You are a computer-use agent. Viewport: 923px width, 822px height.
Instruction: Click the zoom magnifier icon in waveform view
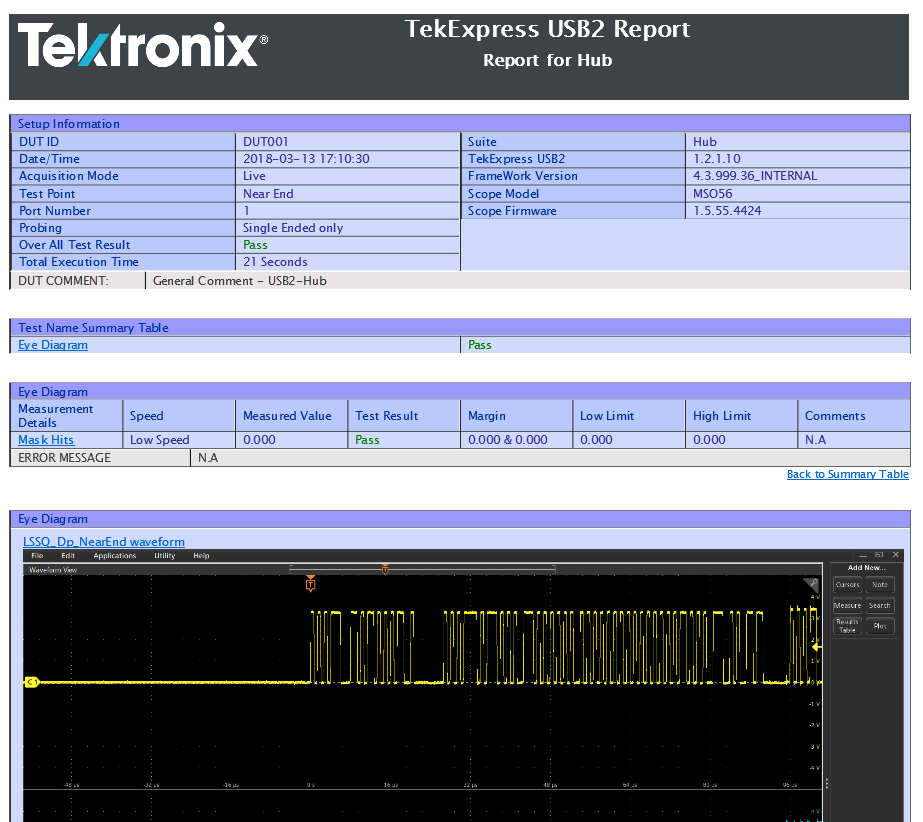coord(813,584)
